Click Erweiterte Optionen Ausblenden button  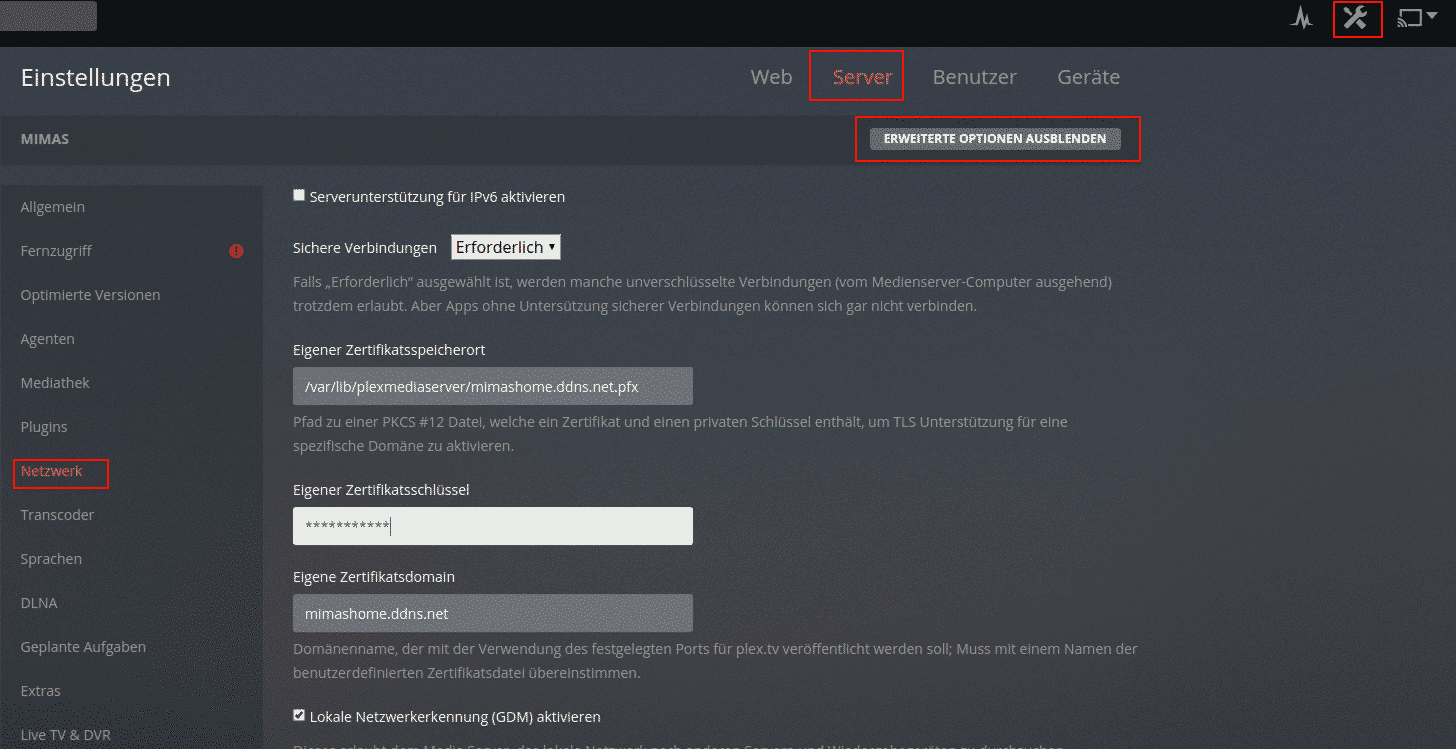point(995,139)
